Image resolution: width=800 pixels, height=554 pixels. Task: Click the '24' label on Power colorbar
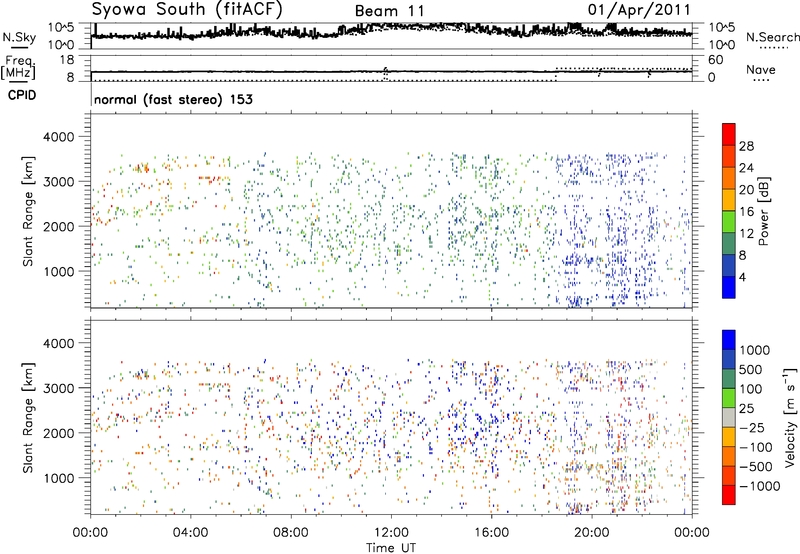point(746,168)
